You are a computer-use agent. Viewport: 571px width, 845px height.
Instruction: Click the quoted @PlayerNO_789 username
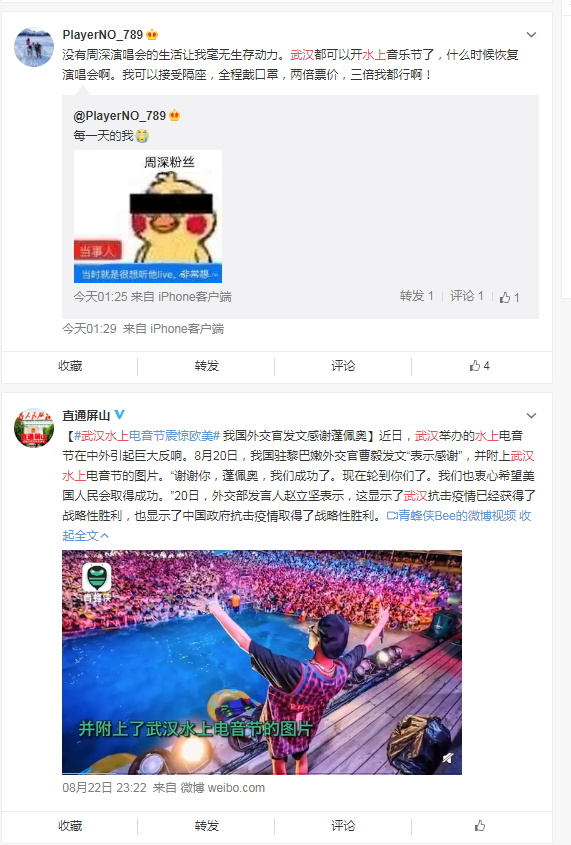tap(120, 116)
